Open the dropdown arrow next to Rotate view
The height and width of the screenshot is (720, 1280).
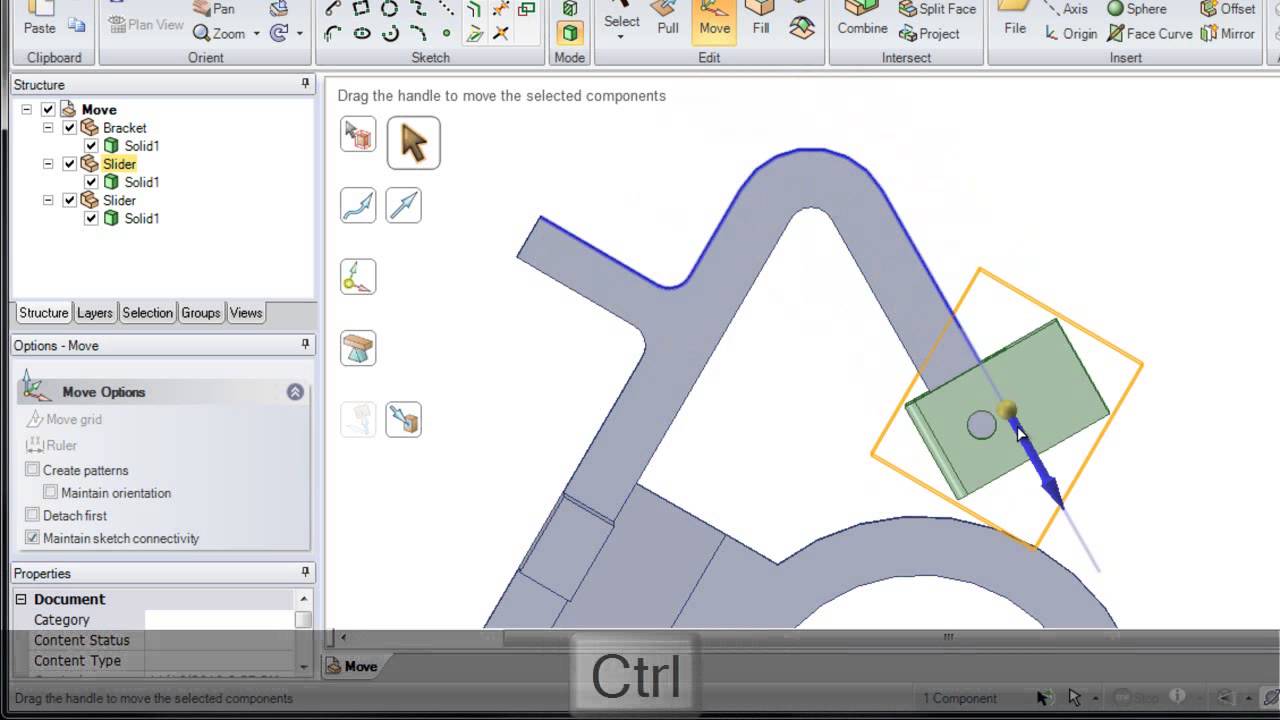(x=299, y=33)
